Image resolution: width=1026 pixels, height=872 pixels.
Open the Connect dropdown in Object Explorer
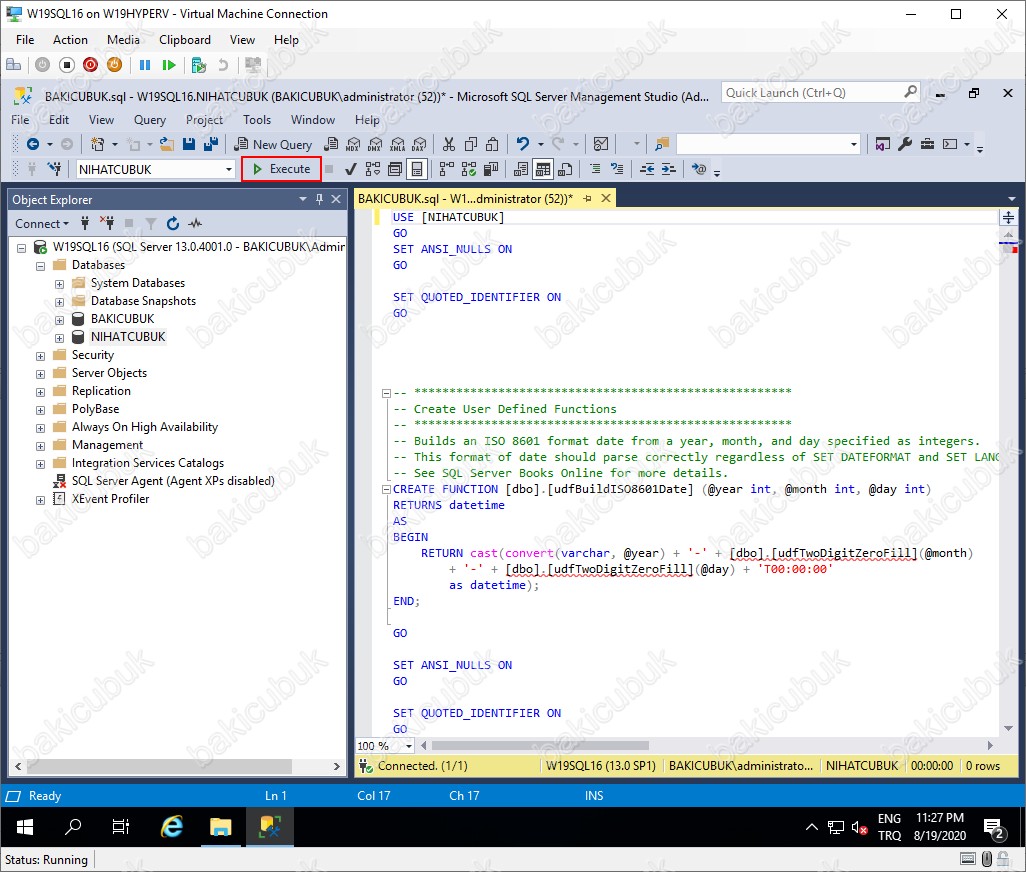(x=42, y=224)
